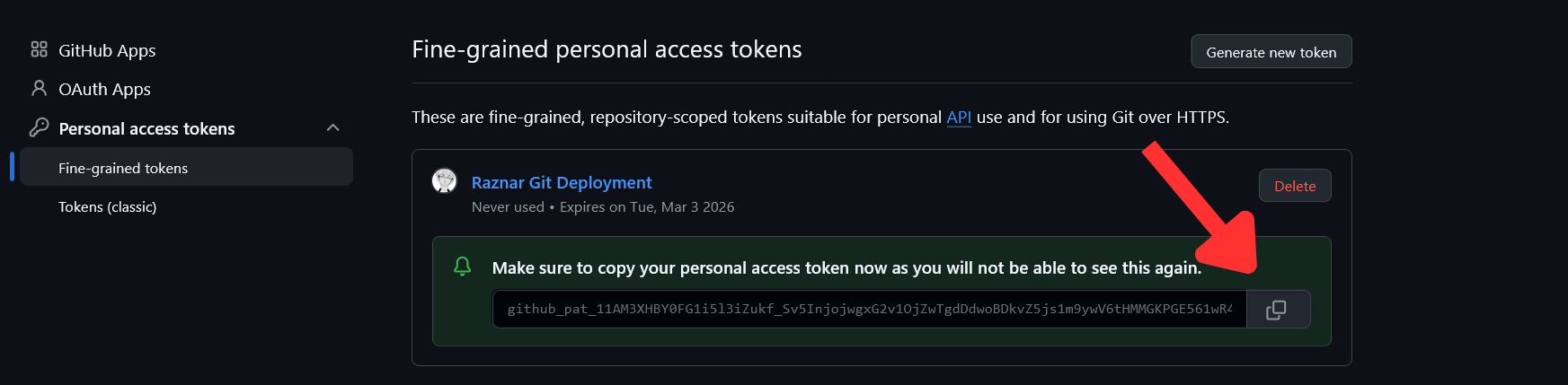Click the OAuth Apps person icon

coord(39,88)
